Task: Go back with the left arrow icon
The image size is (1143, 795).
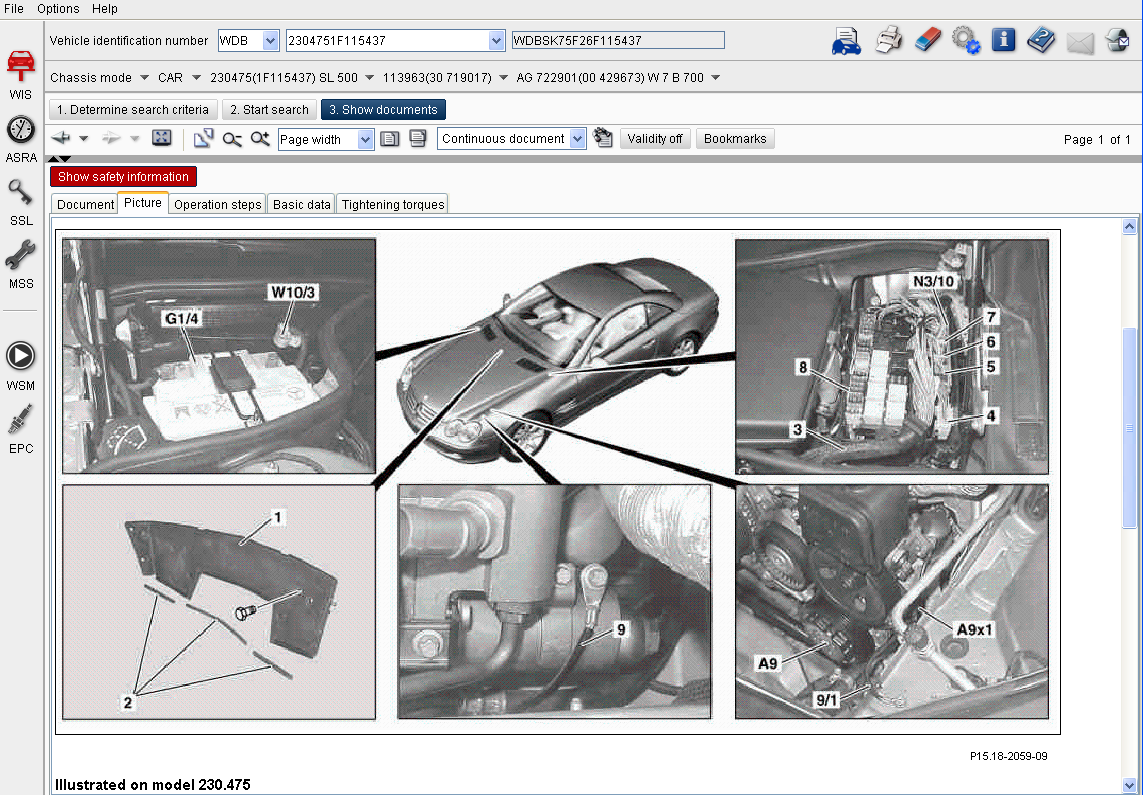Action: coord(61,138)
